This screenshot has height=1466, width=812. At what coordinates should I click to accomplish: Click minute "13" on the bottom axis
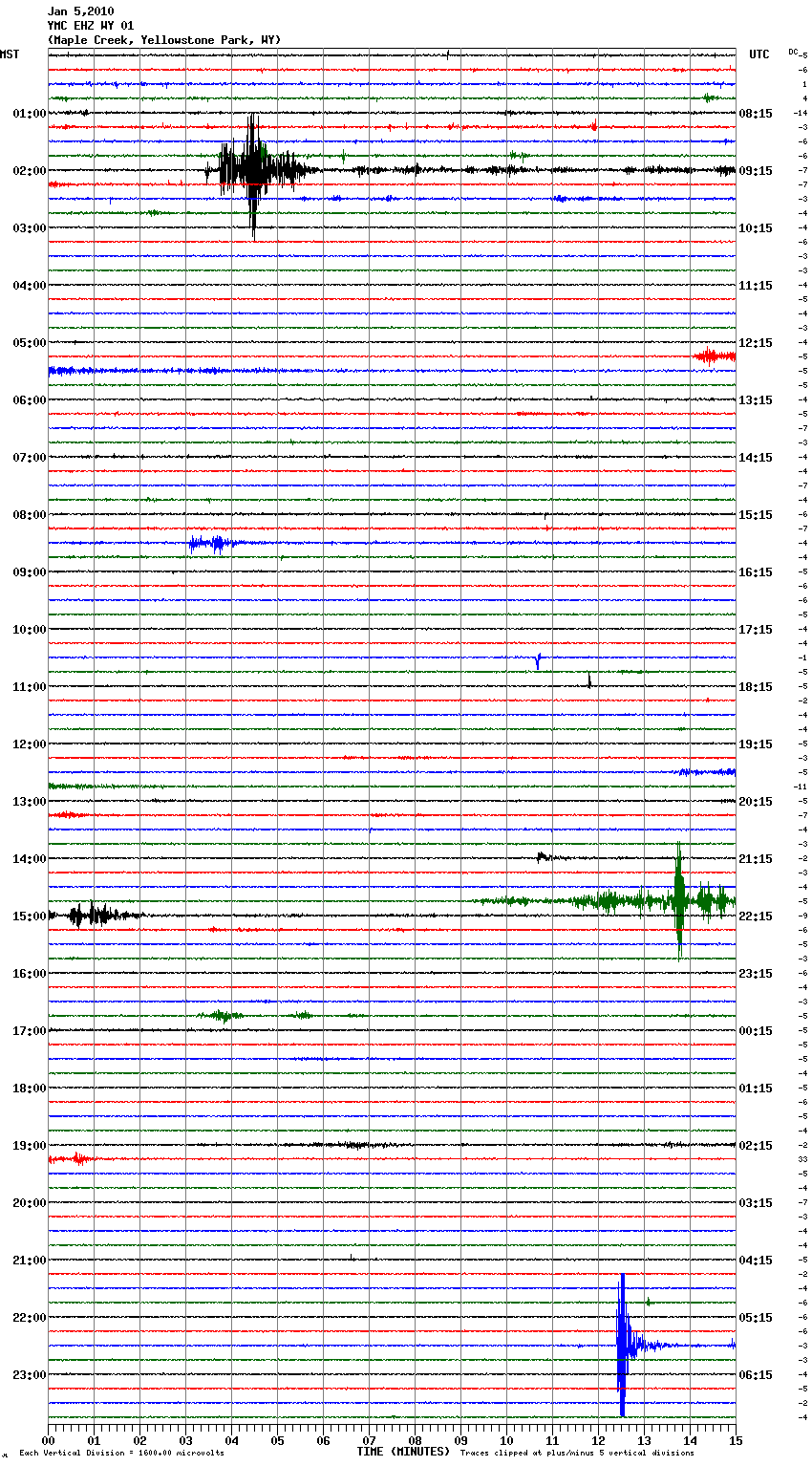click(644, 1439)
